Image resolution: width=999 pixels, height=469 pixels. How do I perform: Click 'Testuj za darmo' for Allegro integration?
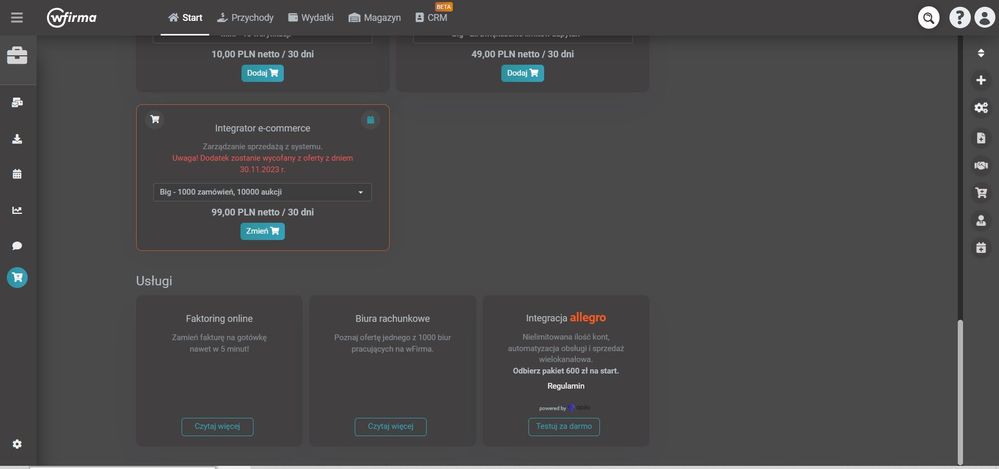[x=564, y=427]
